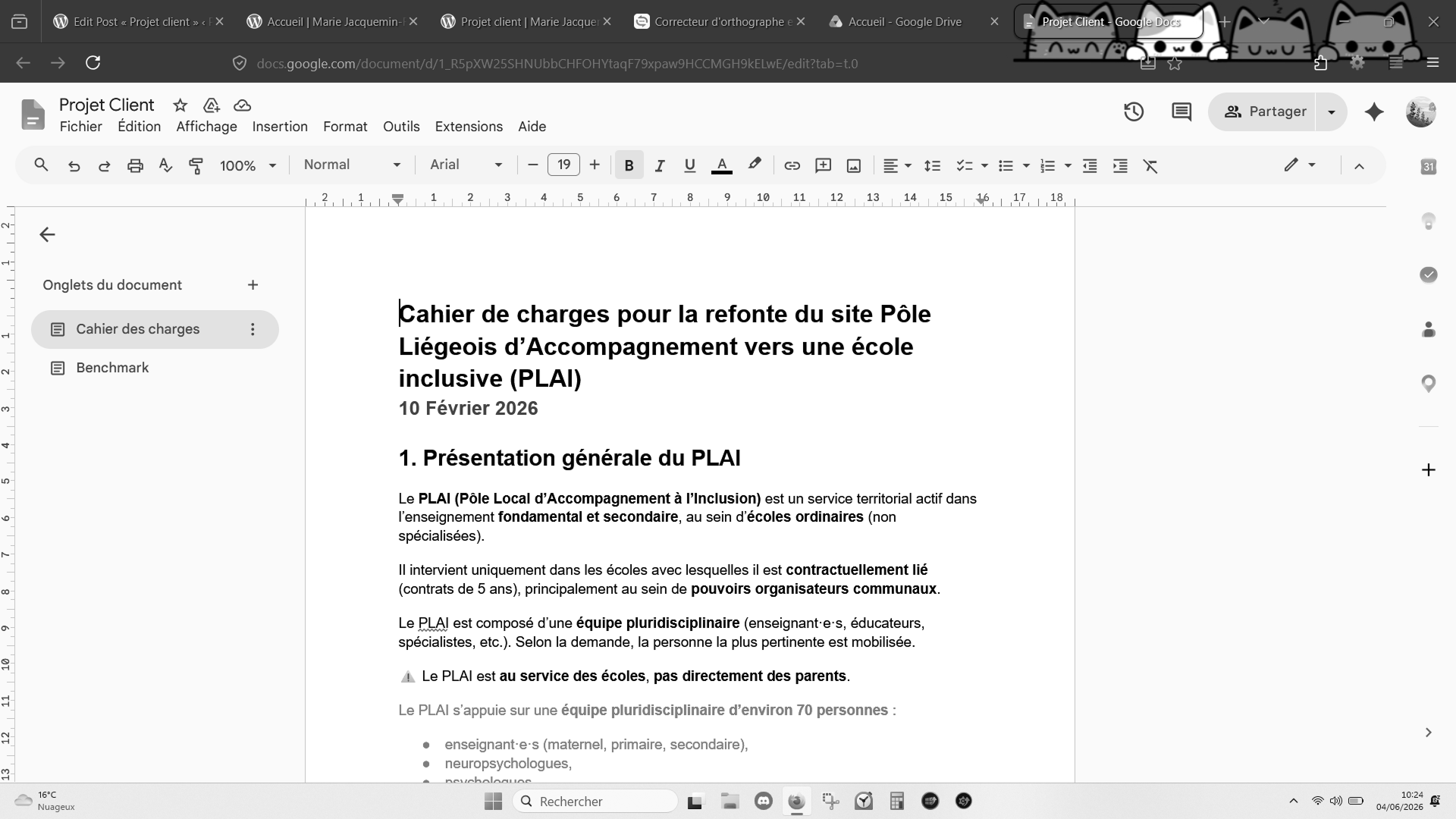Add a new document tab
Viewport: 1456px width, 819px height.
coord(253,285)
